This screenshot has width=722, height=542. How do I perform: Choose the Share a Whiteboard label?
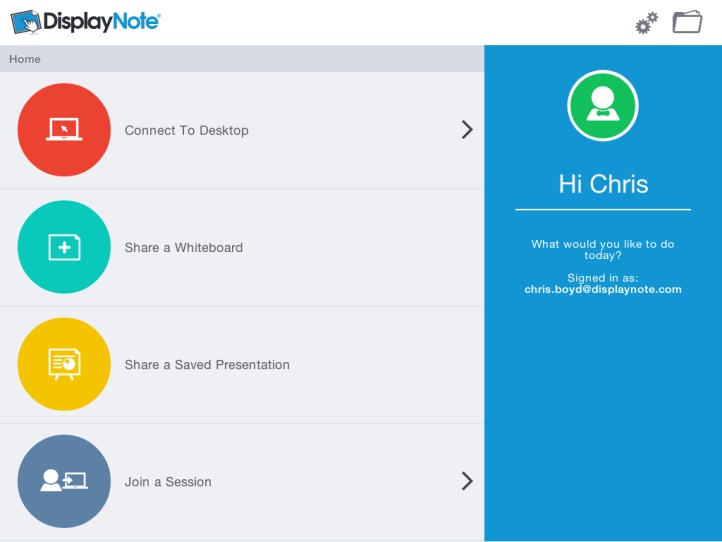[x=184, y=247]
